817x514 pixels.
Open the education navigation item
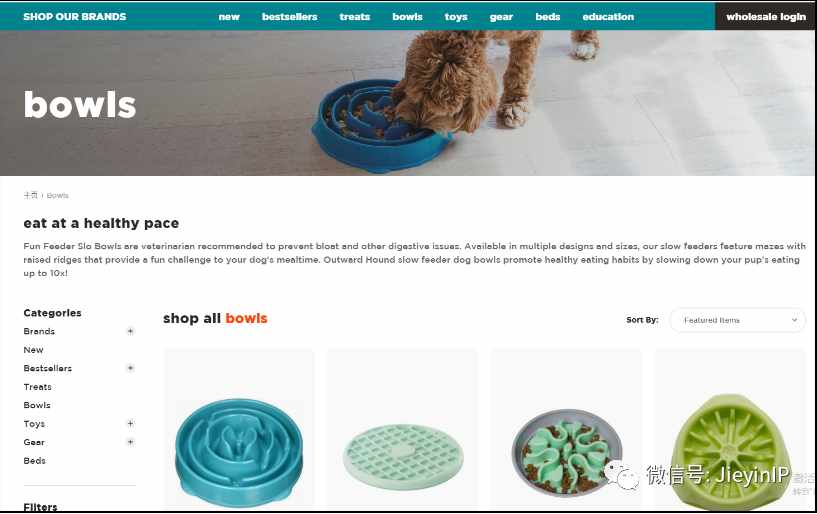(608, 17)
